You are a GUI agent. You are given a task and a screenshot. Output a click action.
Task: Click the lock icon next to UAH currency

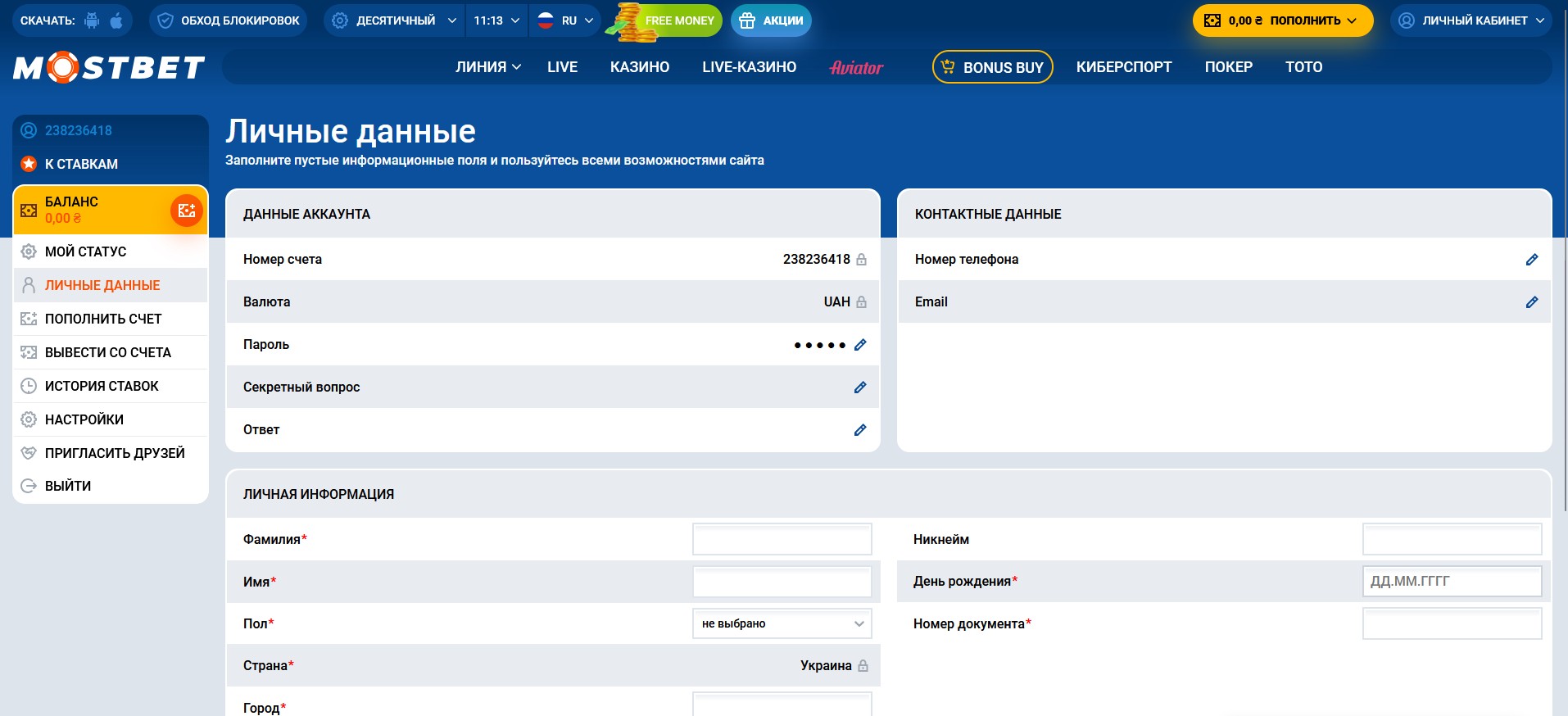coord(861,301)
